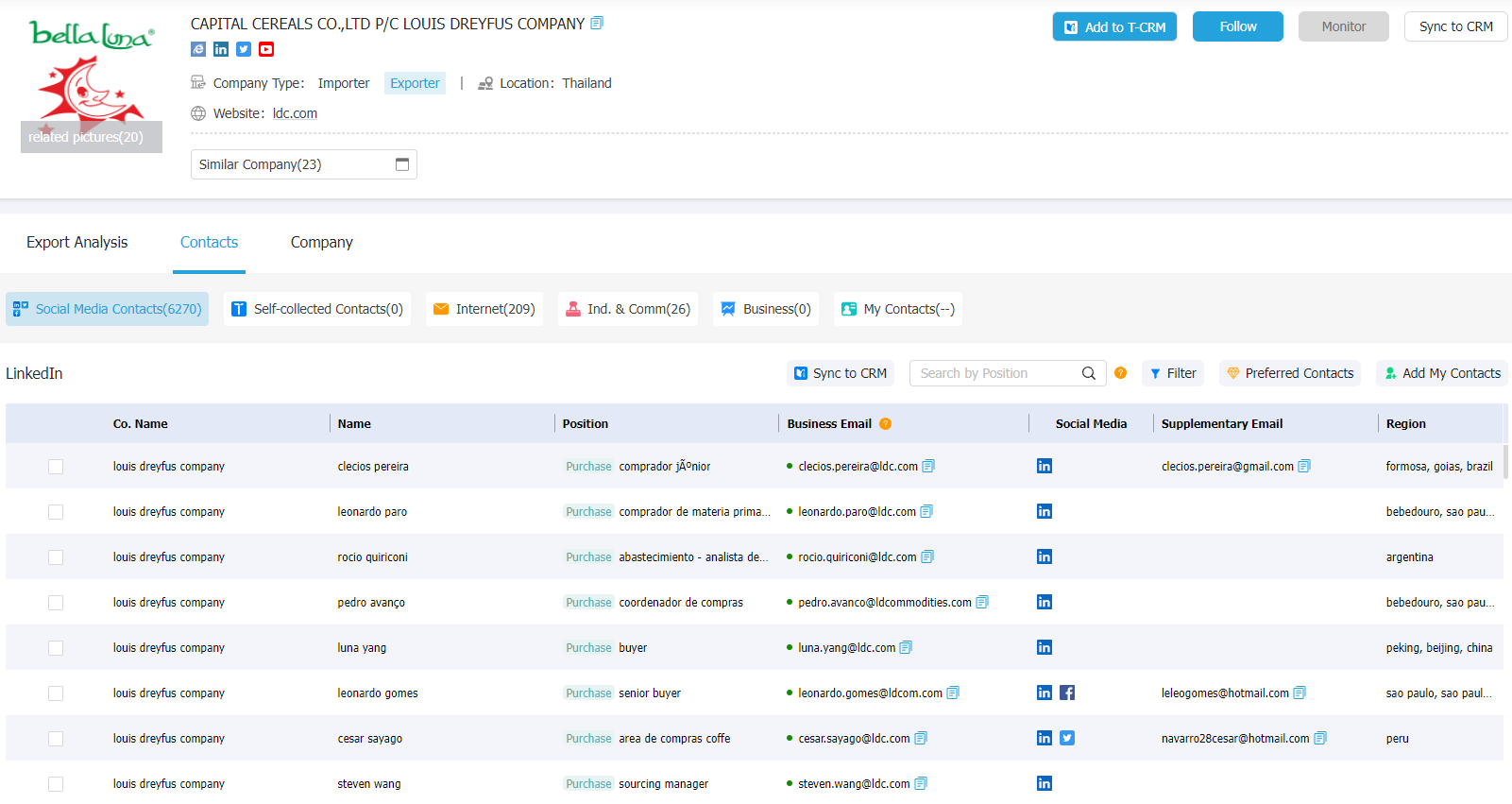Copy the email rocio.quiriconi@ldc.com
The width and height of the screenshot is (1512, 804).
pos(927,556)
